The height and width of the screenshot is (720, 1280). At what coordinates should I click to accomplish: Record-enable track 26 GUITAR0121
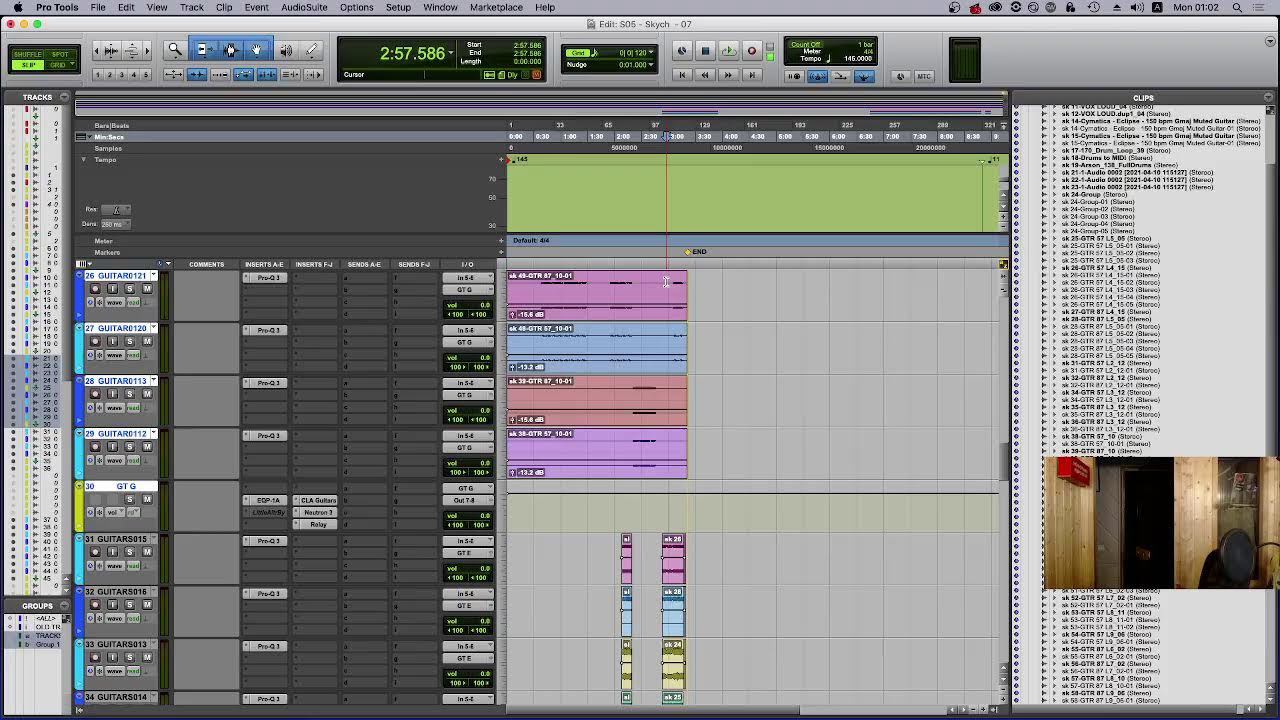point(95,289)
